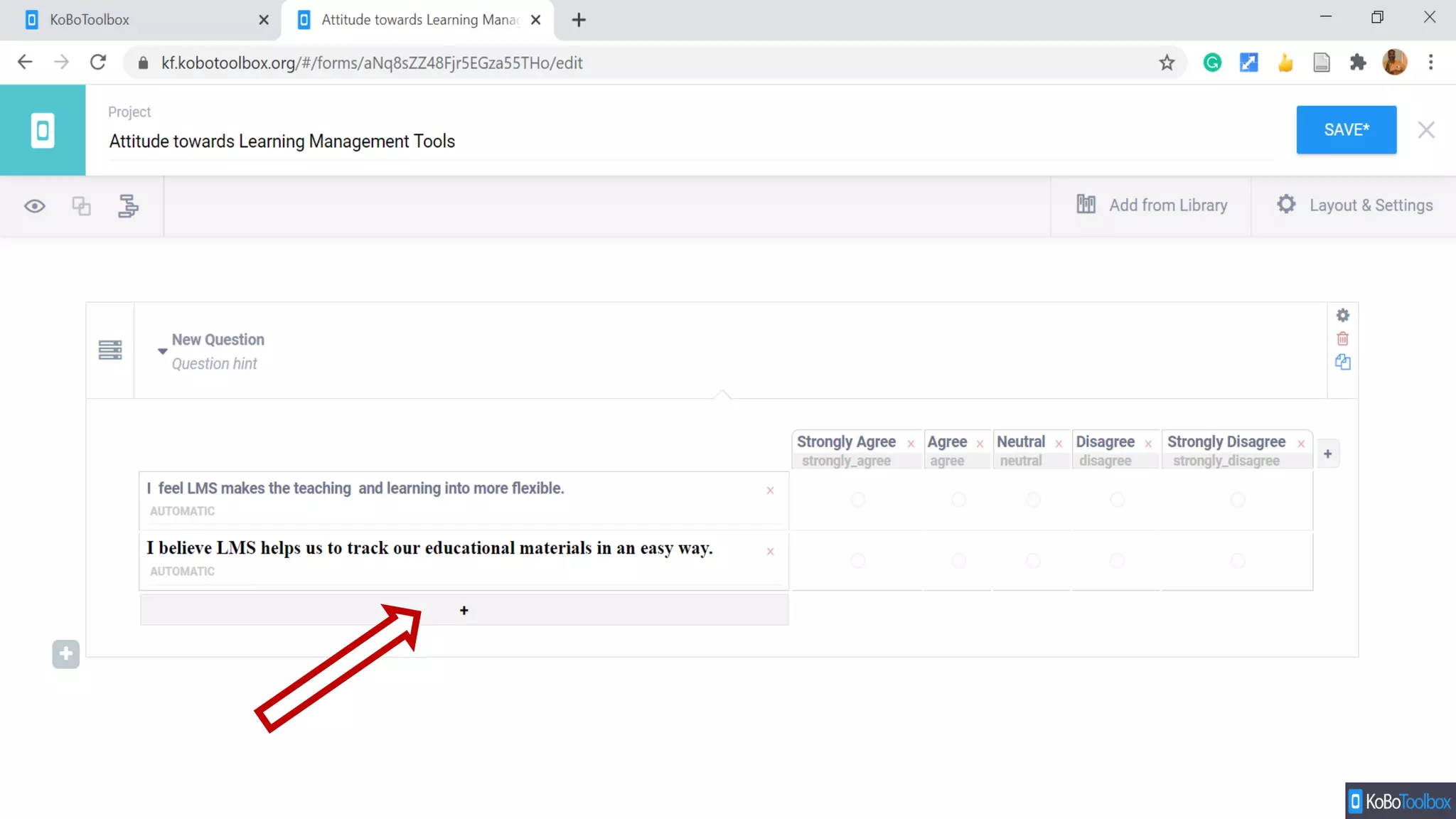Add a new row below statements
The image size is (1456, 819).
(x=464, y=611)
